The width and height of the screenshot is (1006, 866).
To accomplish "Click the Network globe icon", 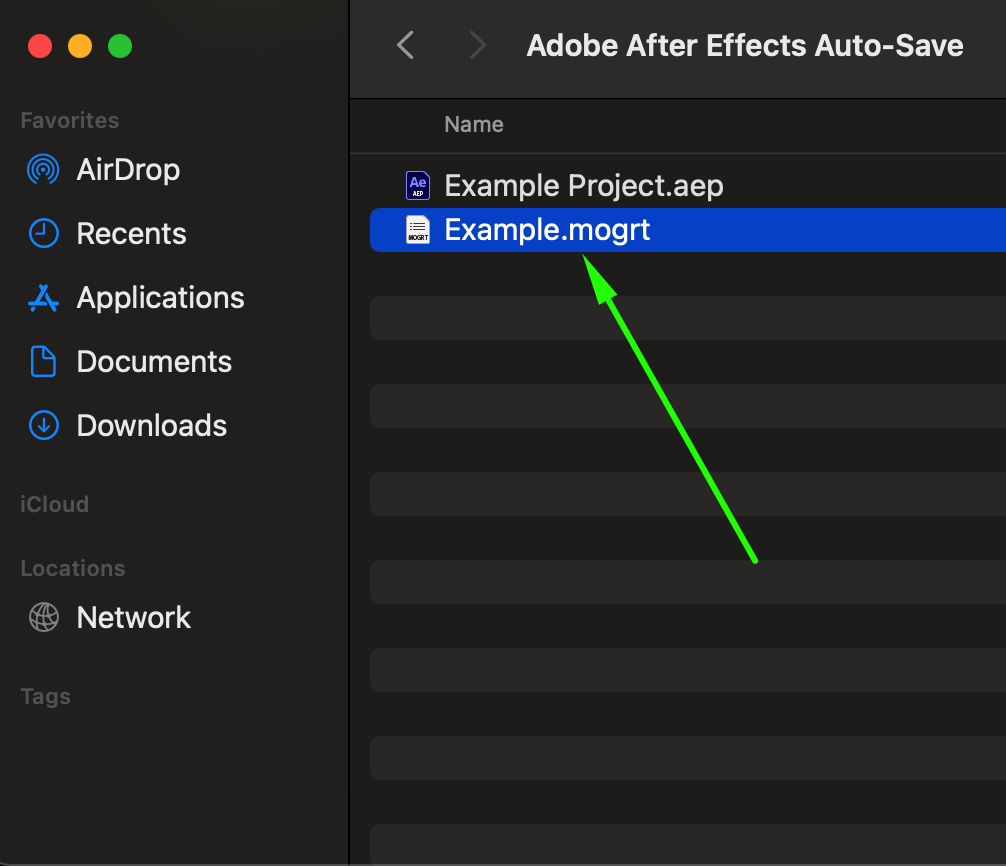I will click(x=43, y=617).
